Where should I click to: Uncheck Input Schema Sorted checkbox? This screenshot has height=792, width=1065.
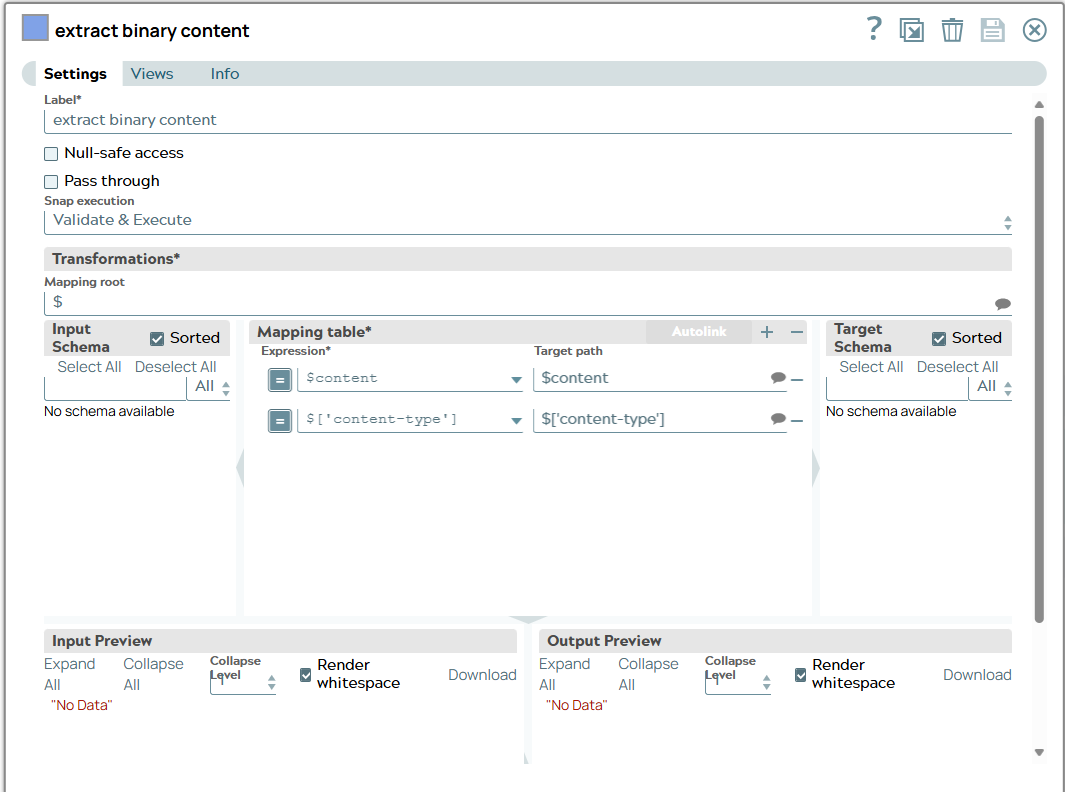pos(157,339)
